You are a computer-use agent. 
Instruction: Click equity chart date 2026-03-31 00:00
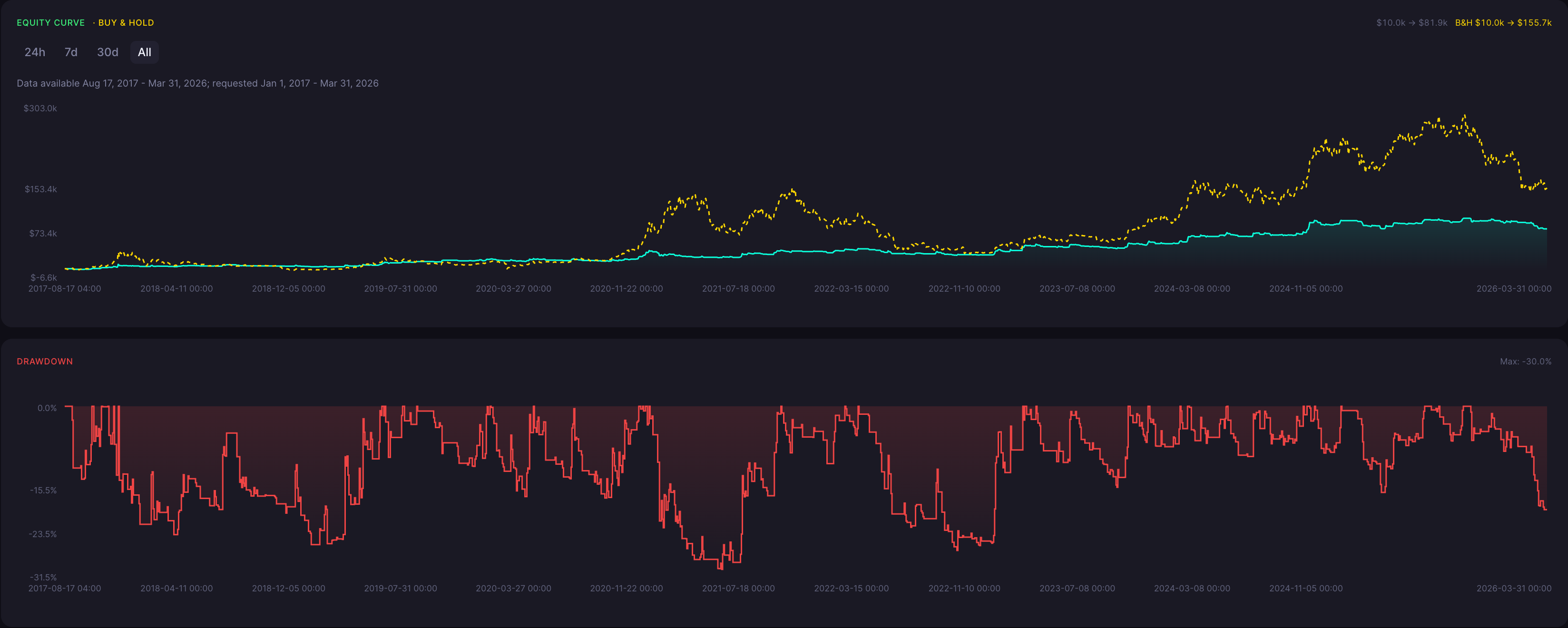(1514, 288)
